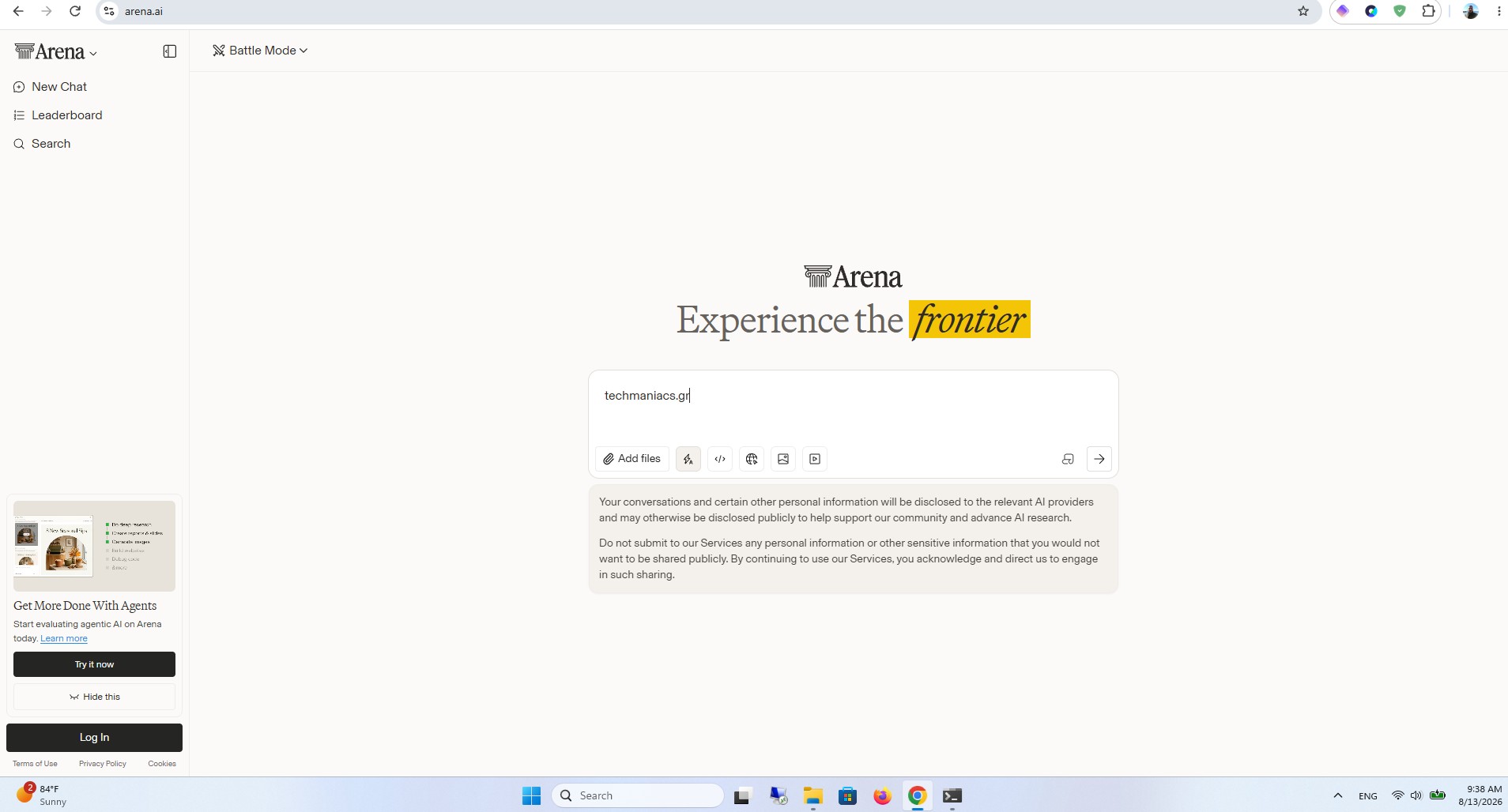Open the volume speaker control
1508x812 pixels.
1416,795
